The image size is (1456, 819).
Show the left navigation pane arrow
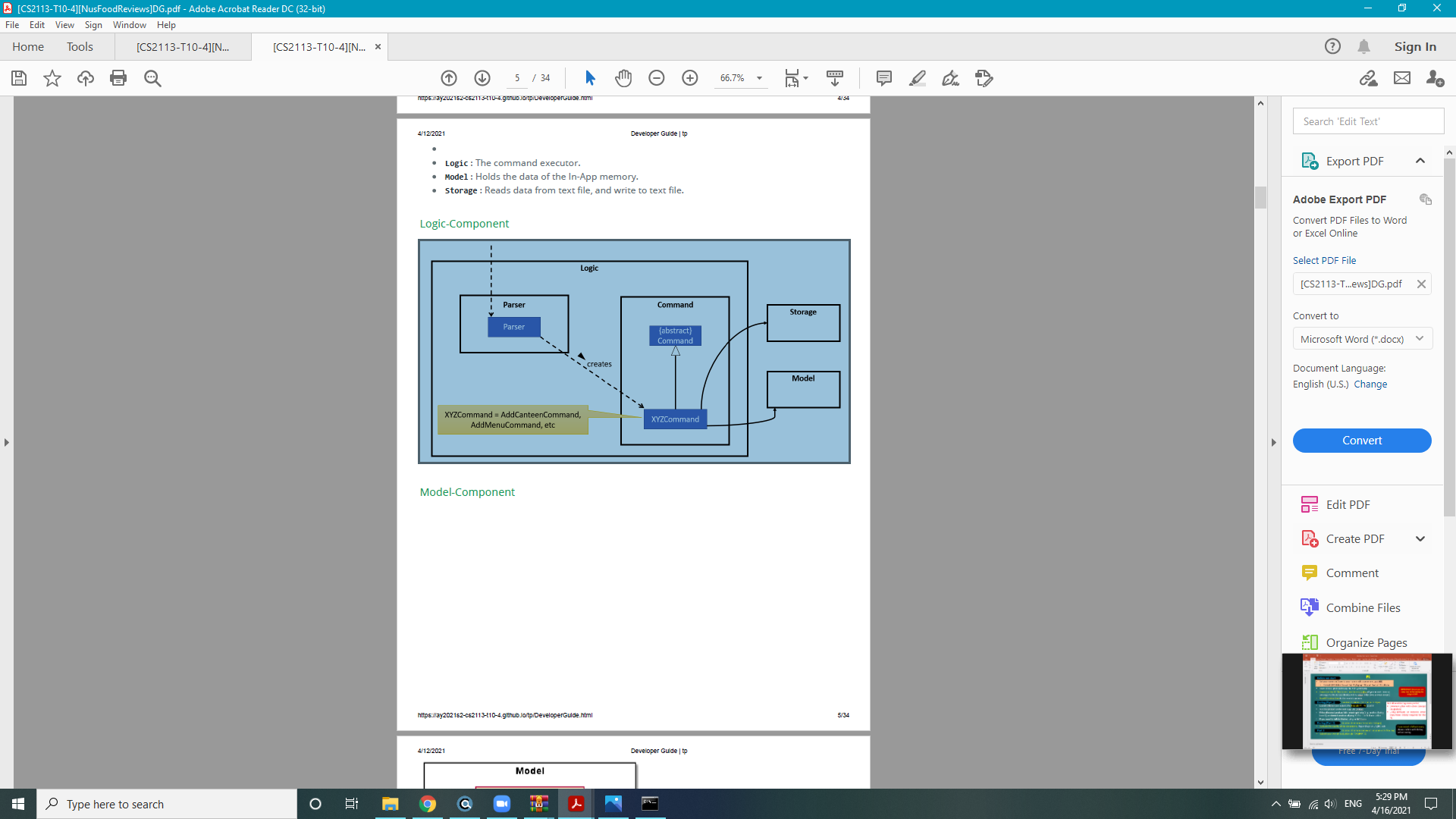[7, 442]
